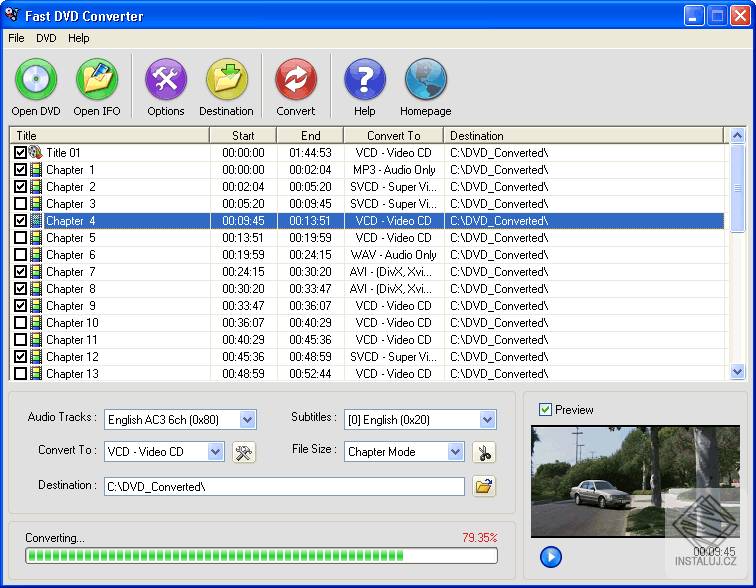Click the filmstrip icon of Chapter 4
Screen dimensions: 756x588
point(36,221)
